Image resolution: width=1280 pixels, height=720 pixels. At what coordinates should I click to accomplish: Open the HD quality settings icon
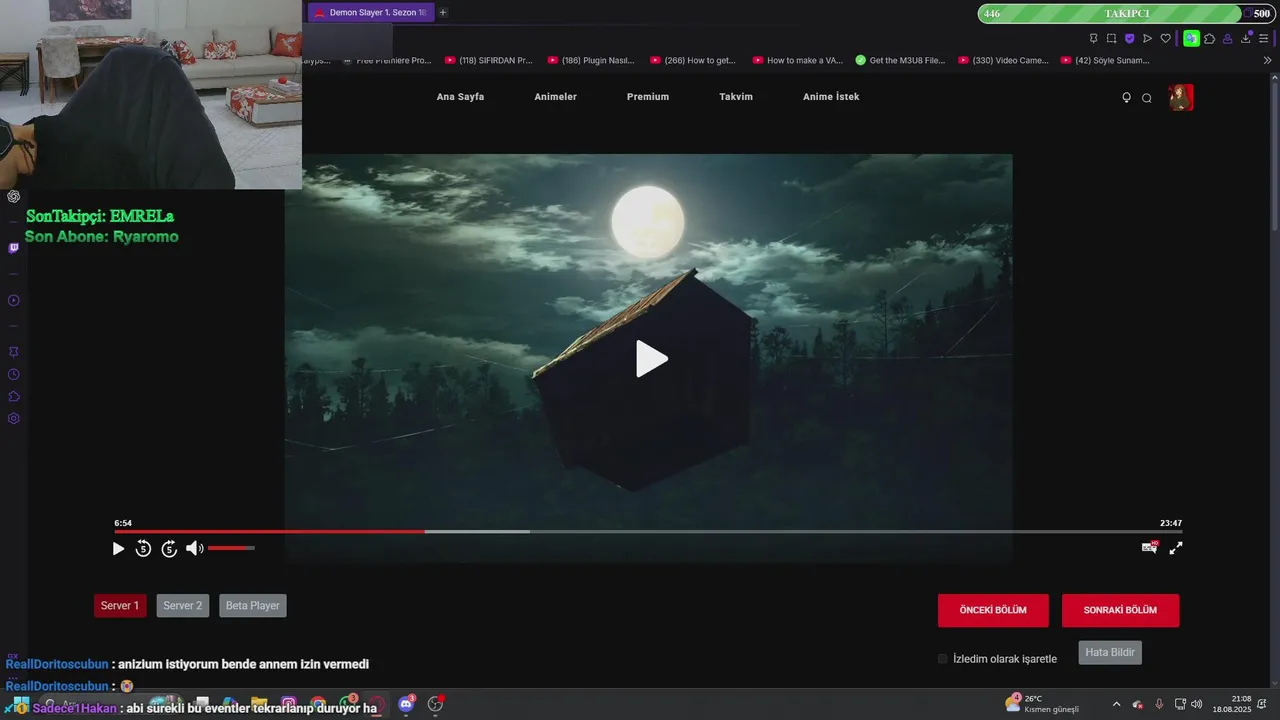(1150, 547)
